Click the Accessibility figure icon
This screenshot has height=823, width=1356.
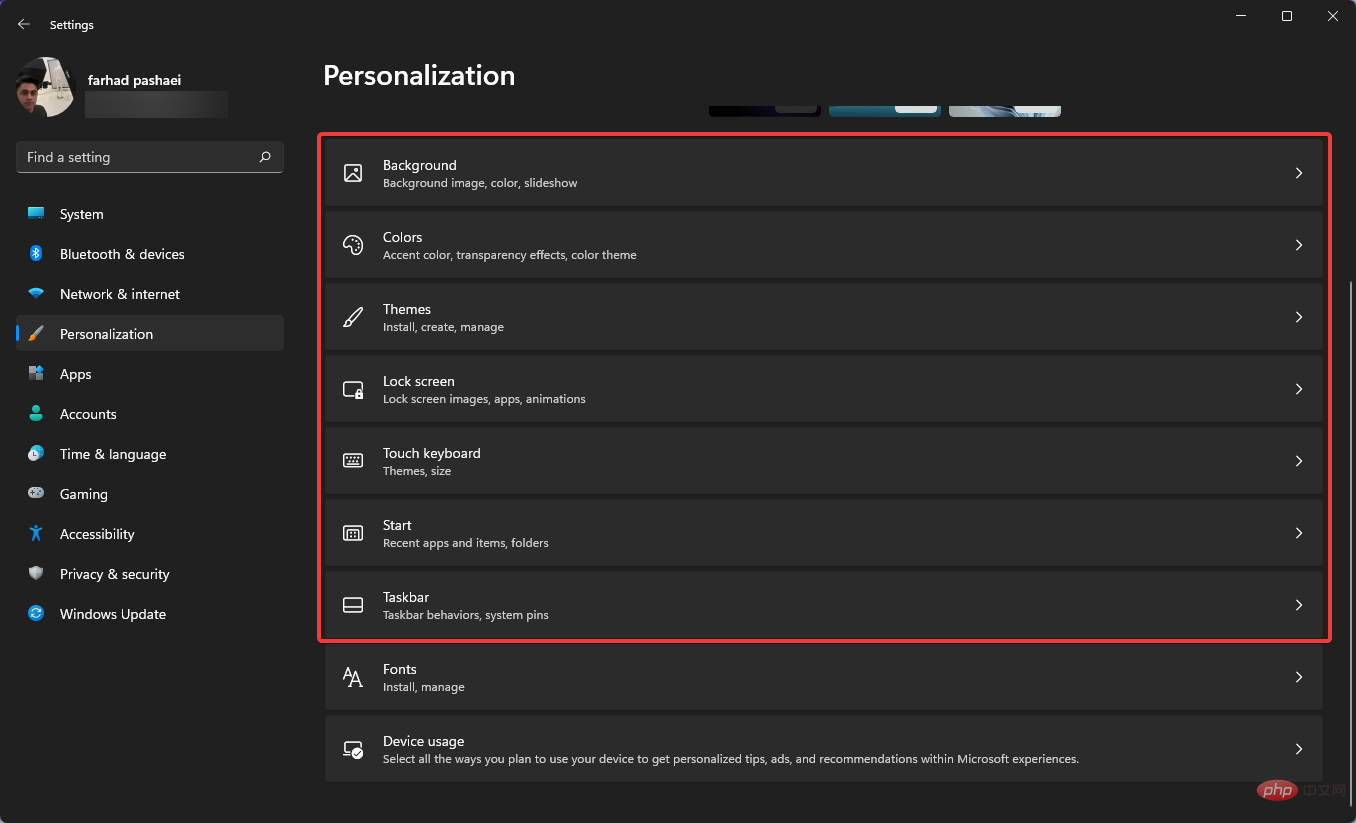[x=36, y=534]
